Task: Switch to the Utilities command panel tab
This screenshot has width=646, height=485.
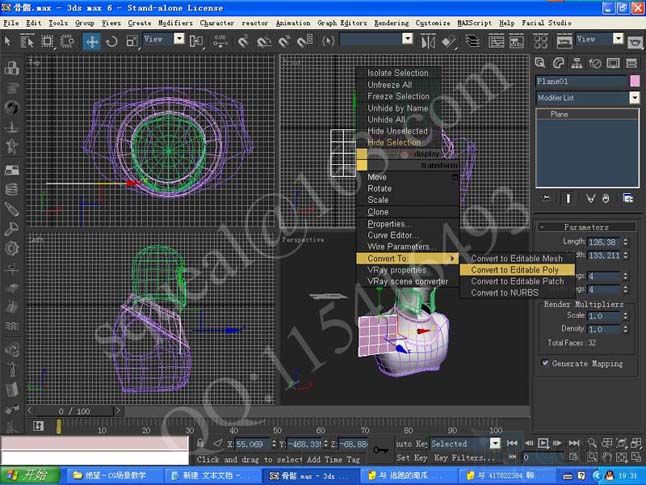Action: coord(631,63)
